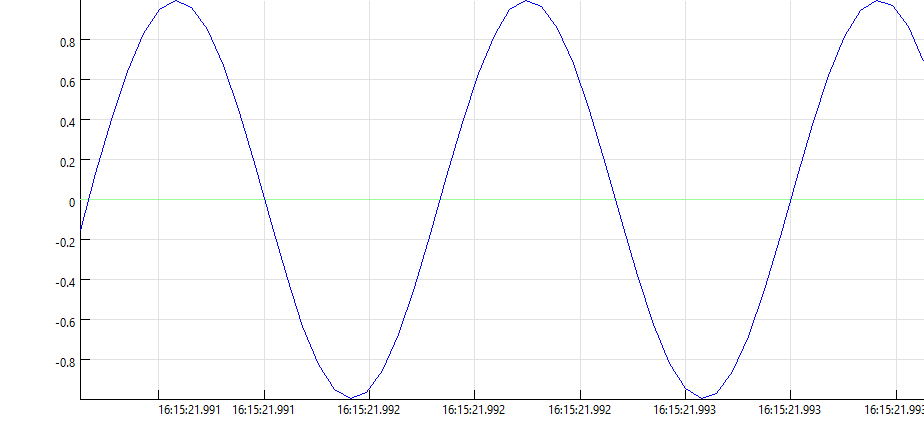924x434 pixels.
Task: Pick the second trough of the blue curve
Action: (x=701, y=397)
